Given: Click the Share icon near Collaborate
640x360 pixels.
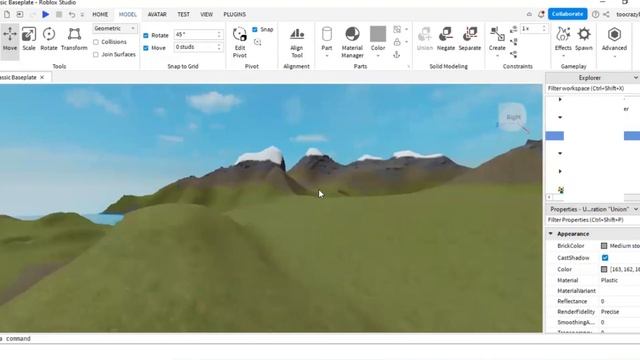Looking at the screenshot, I should click(x=607, y=14).
